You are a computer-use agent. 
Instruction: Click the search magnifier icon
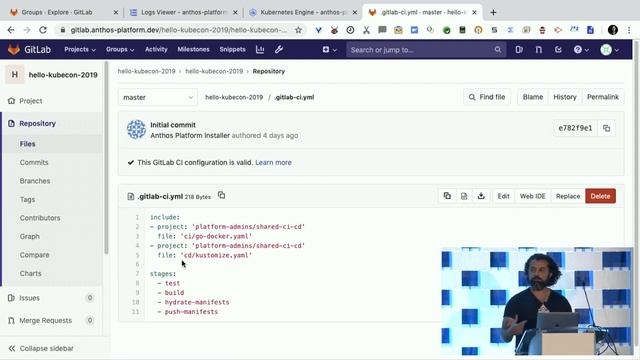pyautogui.click(x=498, y=50)
